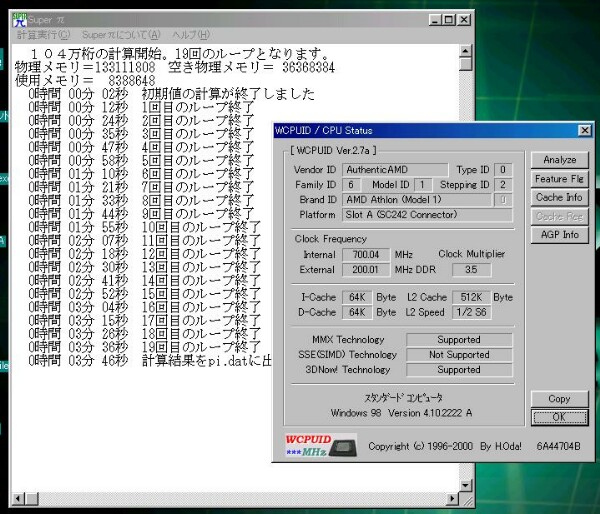Viewport: 600px width, 514px height.
Task: Close the Super π window
Action: pos(465,19)
